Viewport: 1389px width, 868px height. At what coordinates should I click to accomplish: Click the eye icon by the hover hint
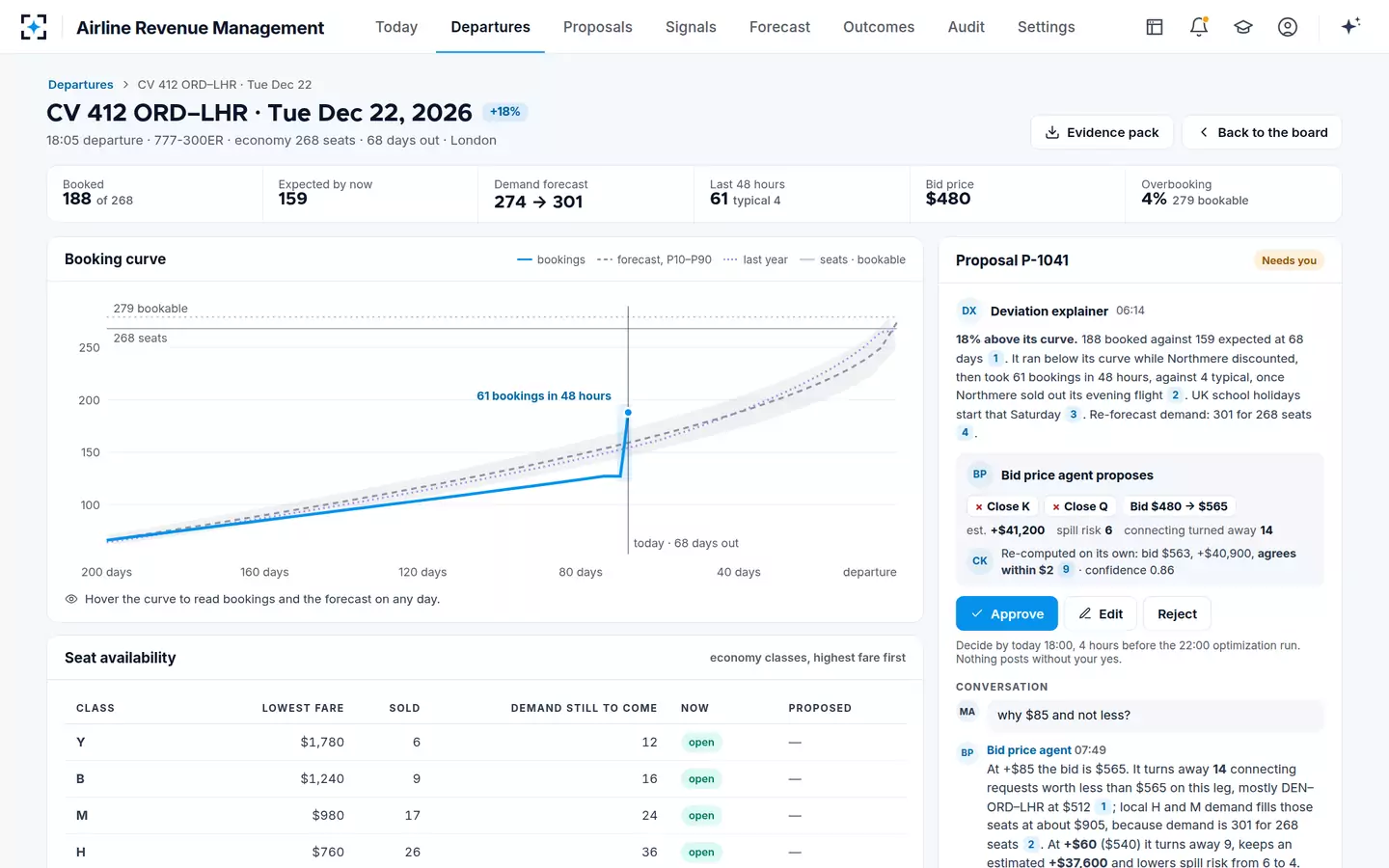tap(71, 599)
